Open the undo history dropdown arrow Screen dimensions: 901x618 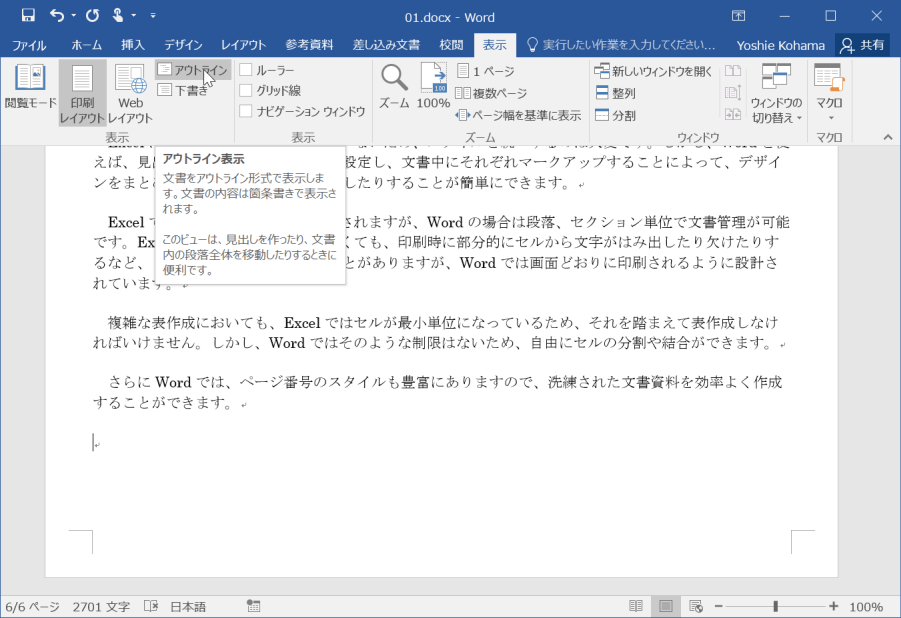pos(74,16)
